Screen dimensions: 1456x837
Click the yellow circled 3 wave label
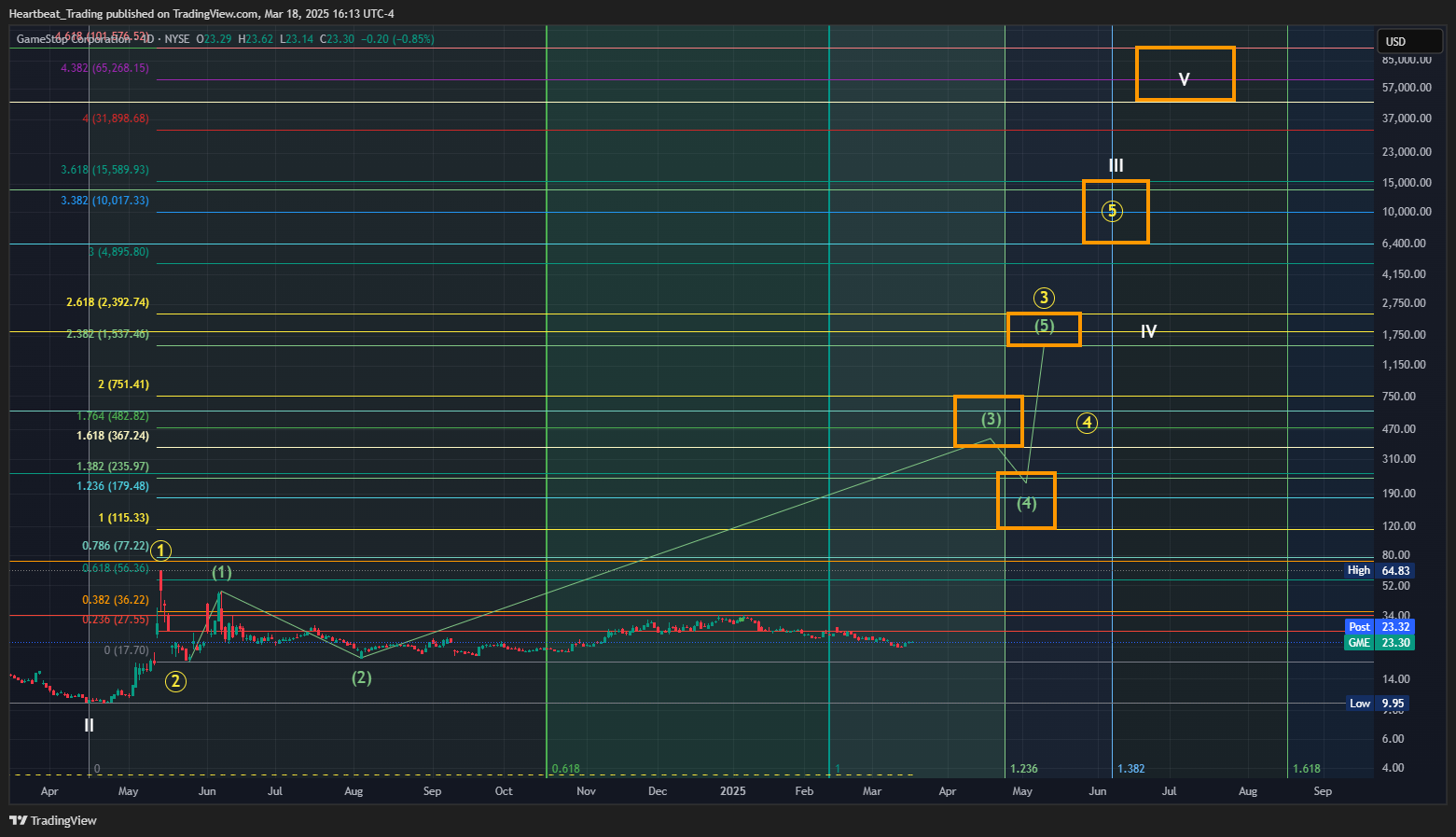[1044, 299]
